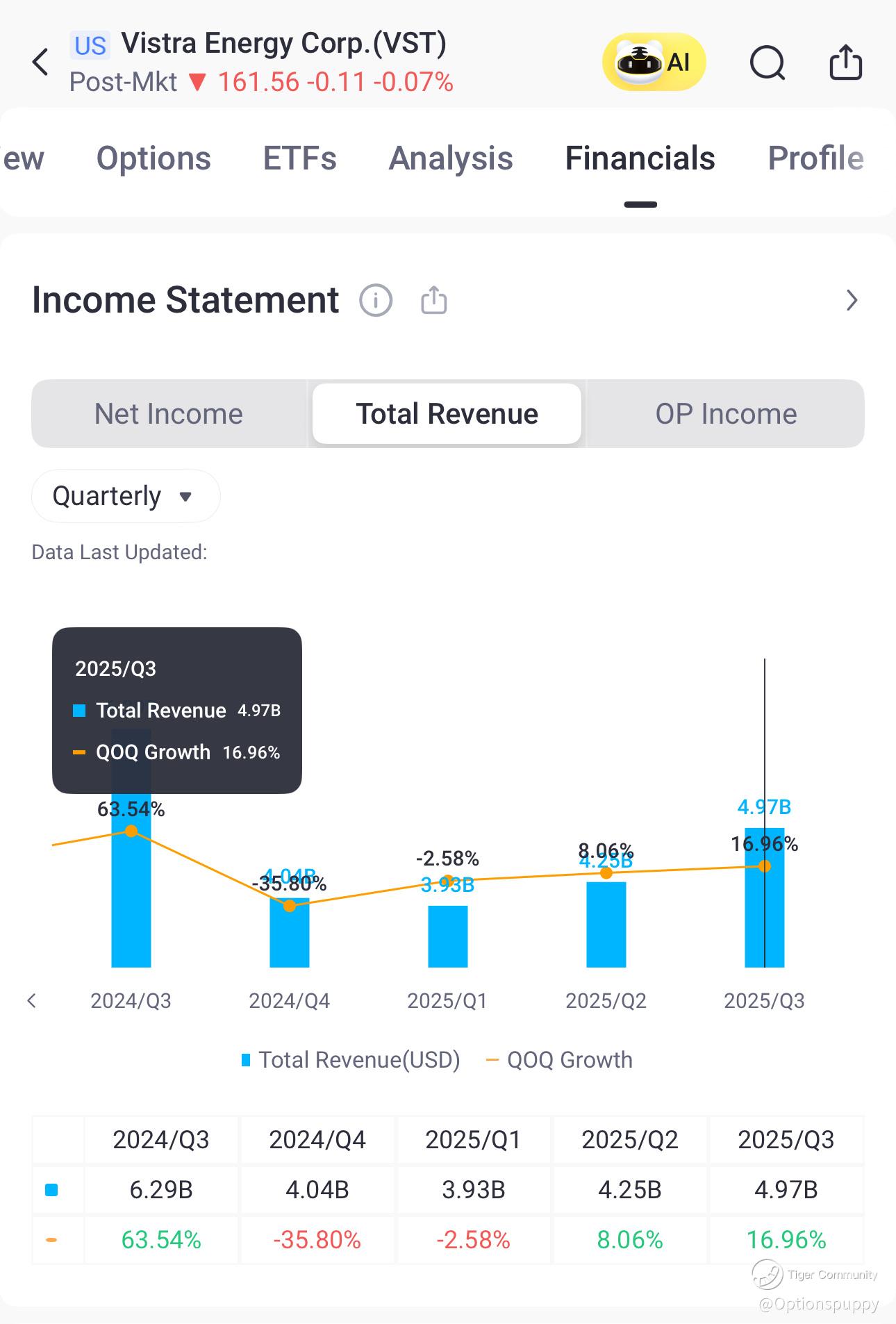Open the Options tab

154,158
